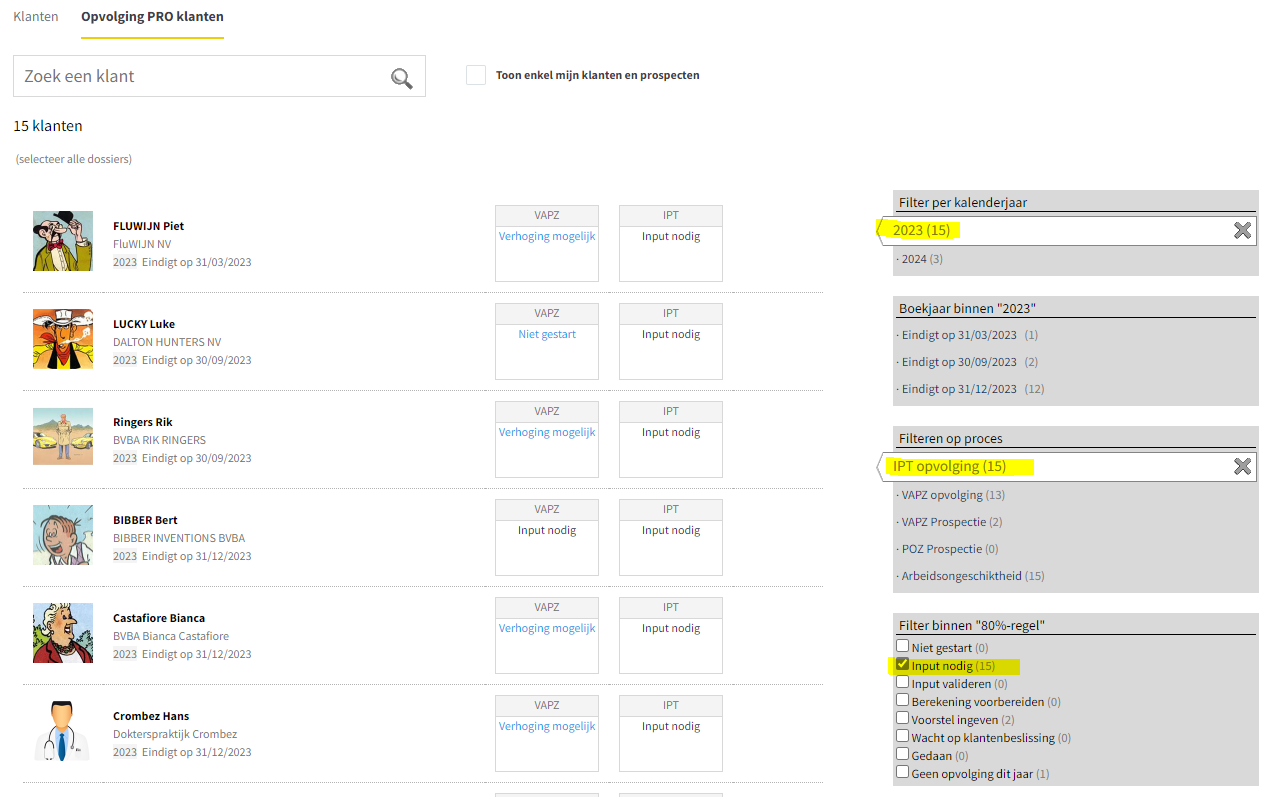Remove the 2023 calendar year filter

[x=1241, y=231]
